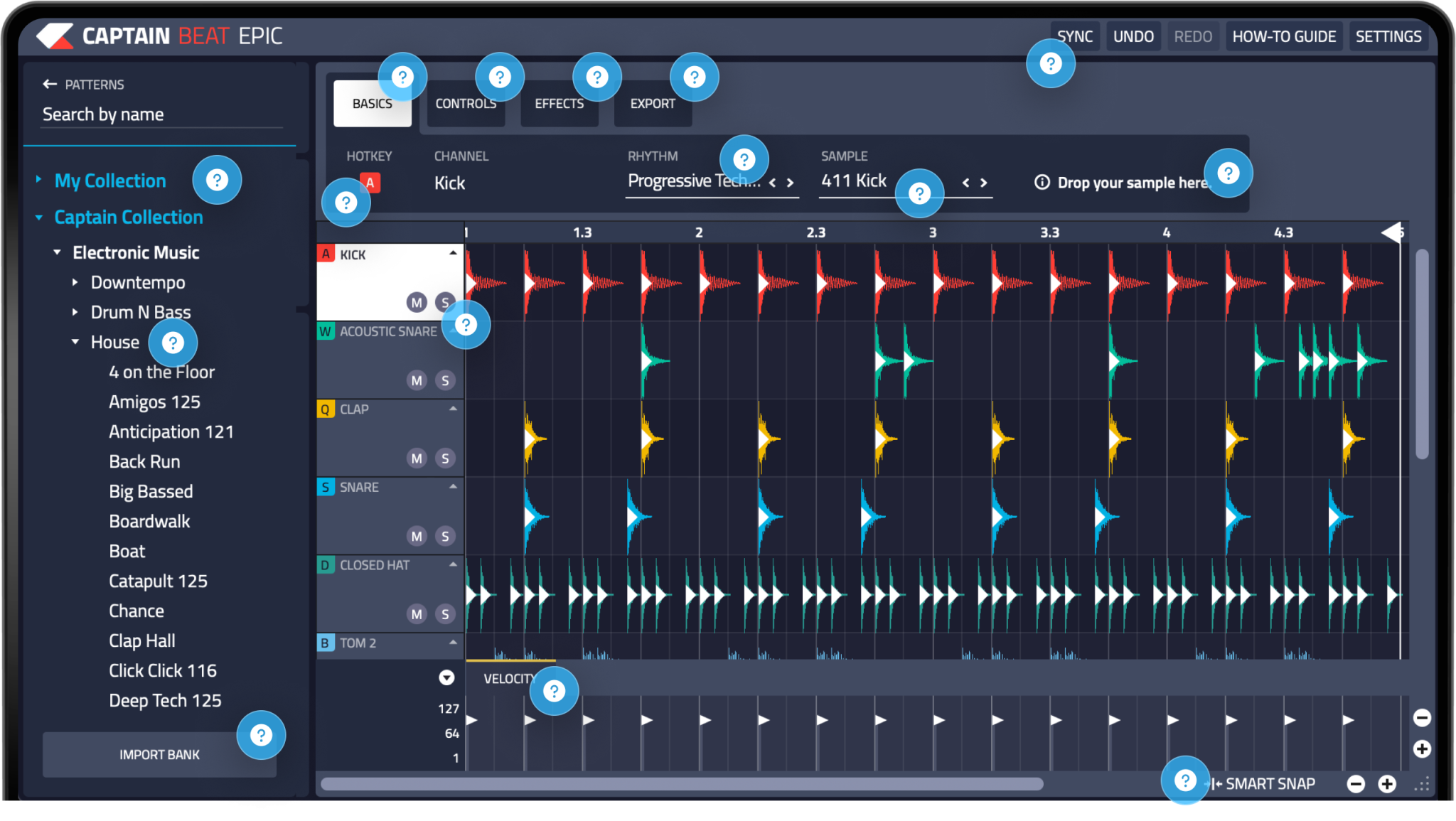
Task: Click the help bubble above the CONTROLS tab
Action: [500, 77]
